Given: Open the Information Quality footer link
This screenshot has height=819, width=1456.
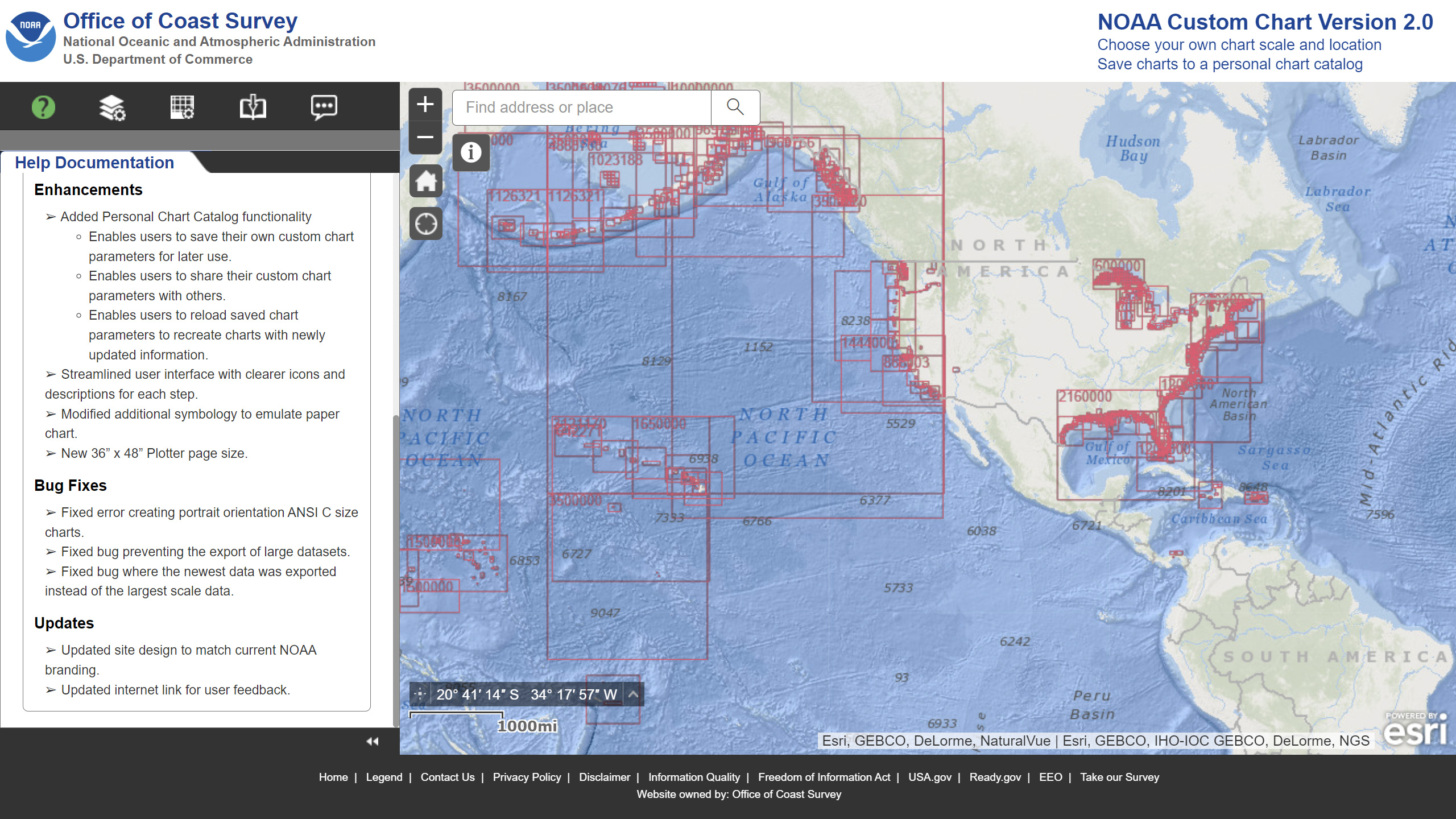Looking at the screenshot, I should pos(694,777).
